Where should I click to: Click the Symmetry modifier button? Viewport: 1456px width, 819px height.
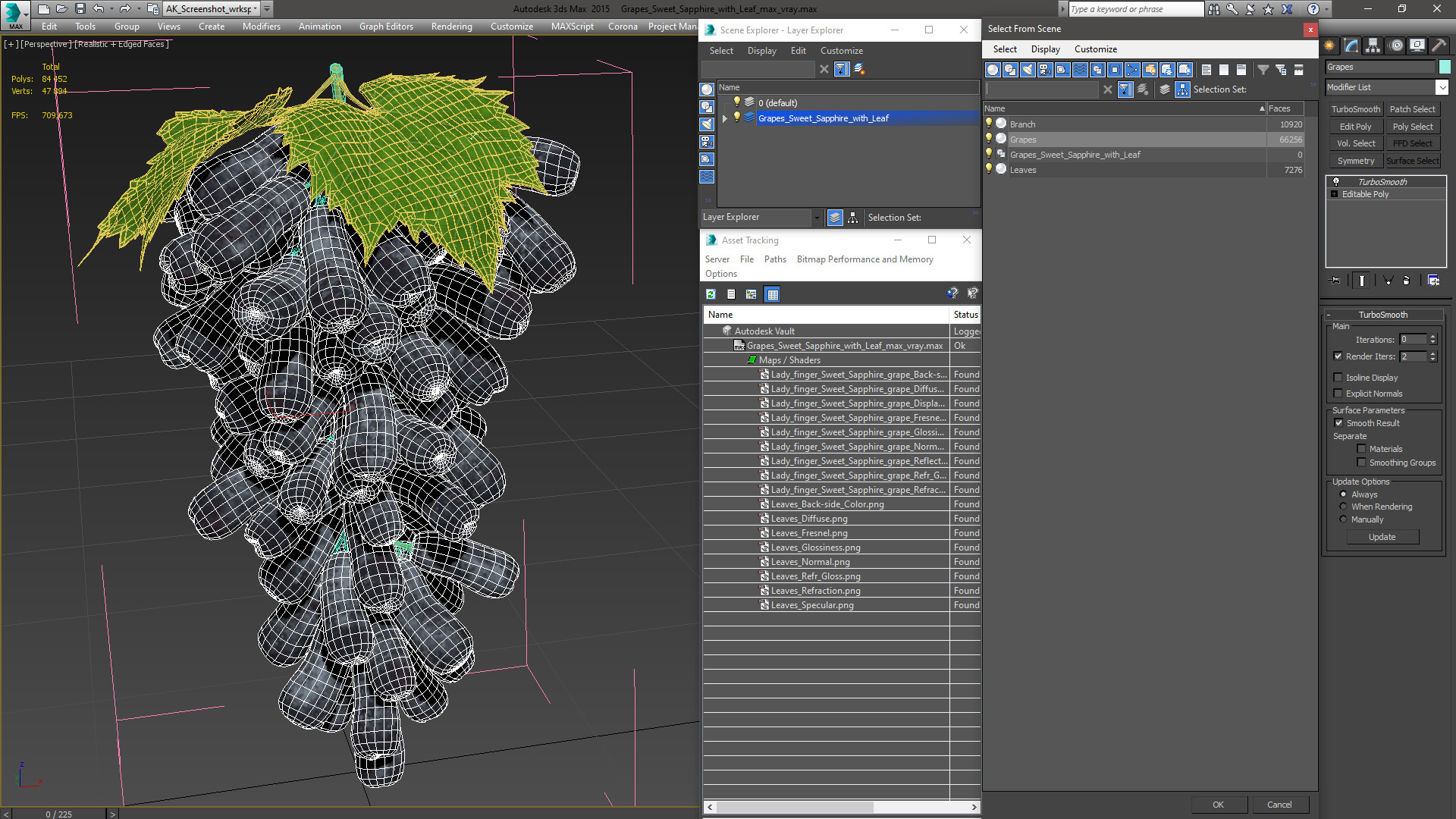coord(1355,161)
